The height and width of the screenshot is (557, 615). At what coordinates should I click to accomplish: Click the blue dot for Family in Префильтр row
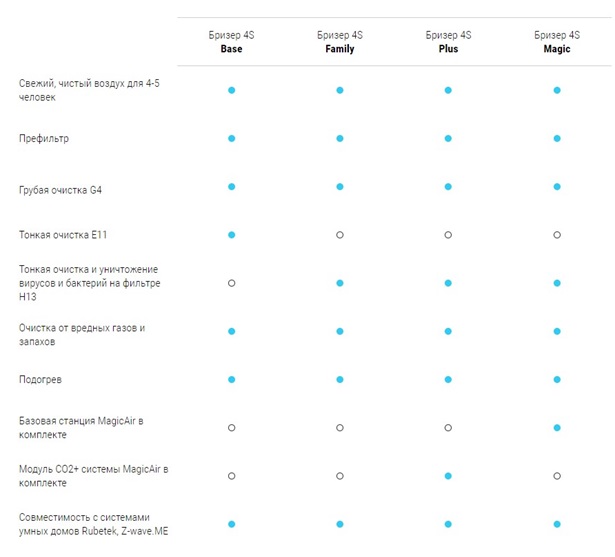(340, 138)
